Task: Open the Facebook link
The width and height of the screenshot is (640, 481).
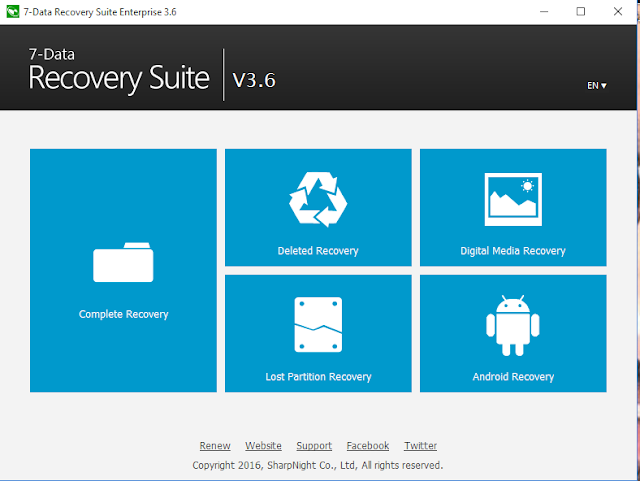Action: (x=368, y=445)
